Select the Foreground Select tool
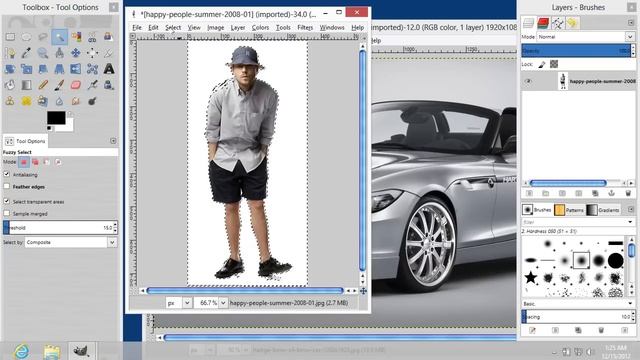This screenshot has height=360, width=640. [109, 37]
